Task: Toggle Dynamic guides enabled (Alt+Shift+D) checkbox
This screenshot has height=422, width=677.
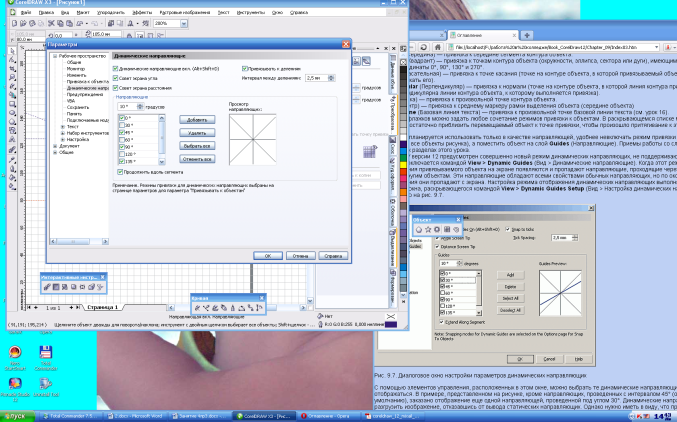Action: coord(115,69)
